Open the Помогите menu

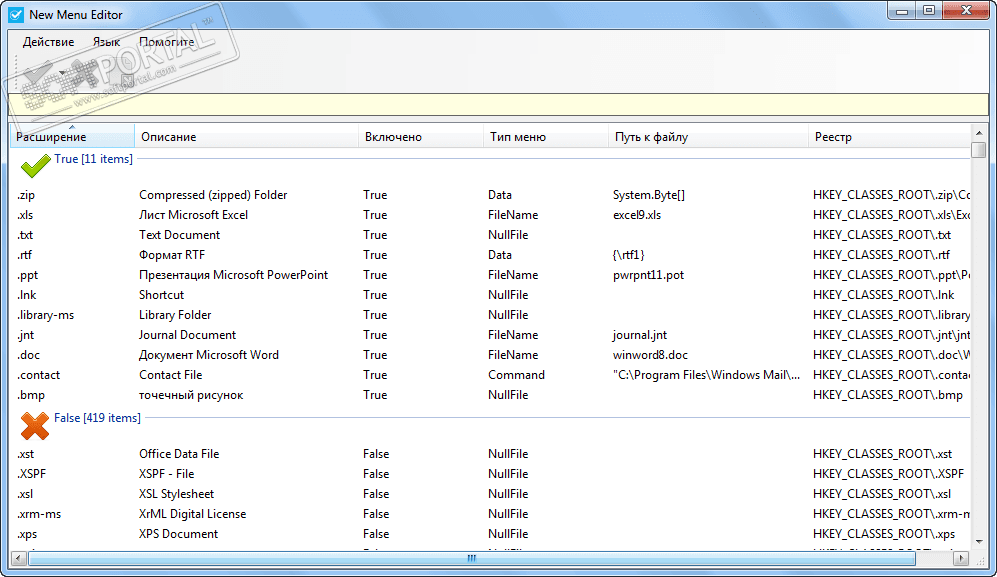pos(167,42)
